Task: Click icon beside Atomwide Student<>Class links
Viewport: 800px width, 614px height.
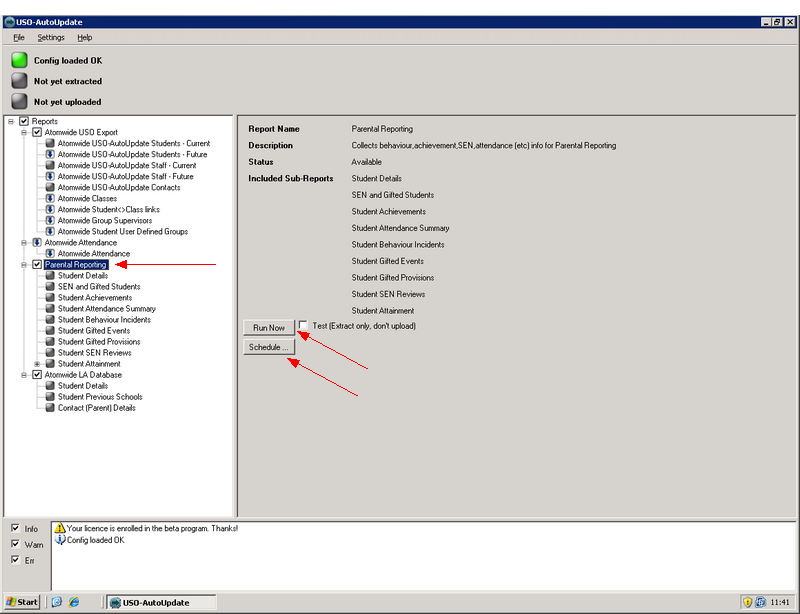Action: pyautogui.click(x=50, y=209)
